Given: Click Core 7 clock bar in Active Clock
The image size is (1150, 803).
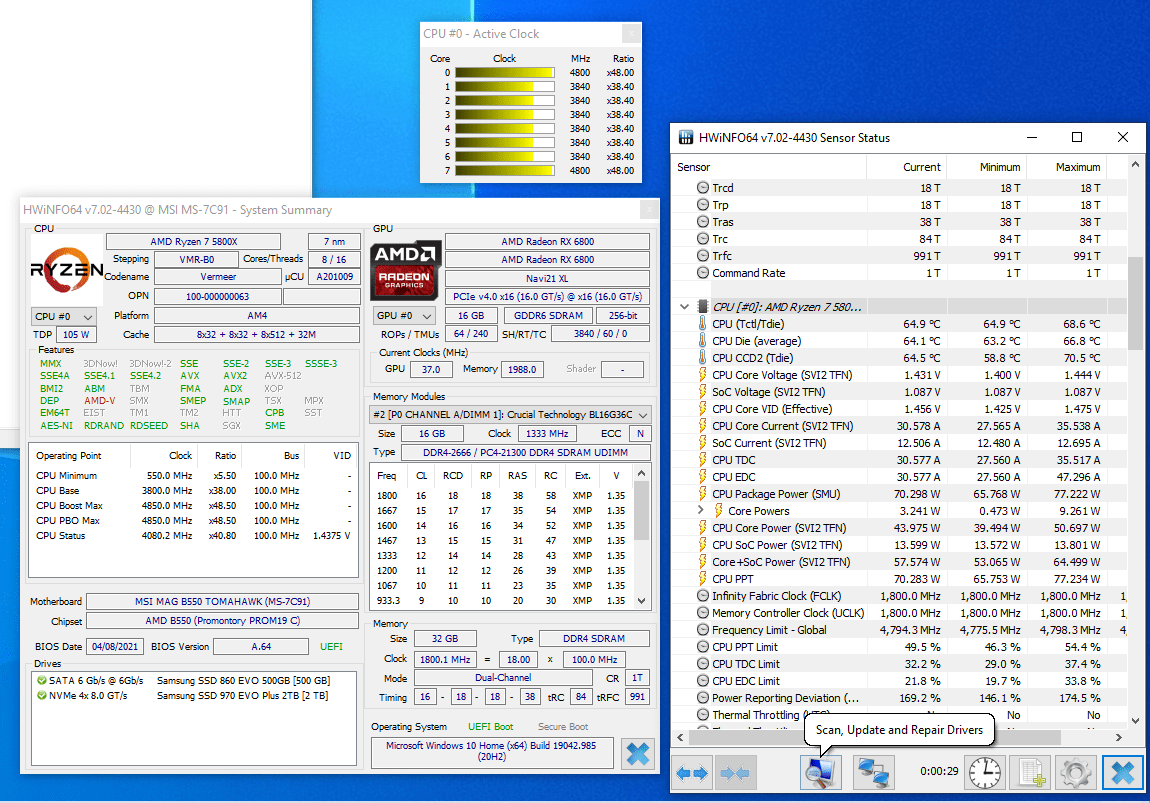Looking at the screenshot, I should (x=505, y=171).
